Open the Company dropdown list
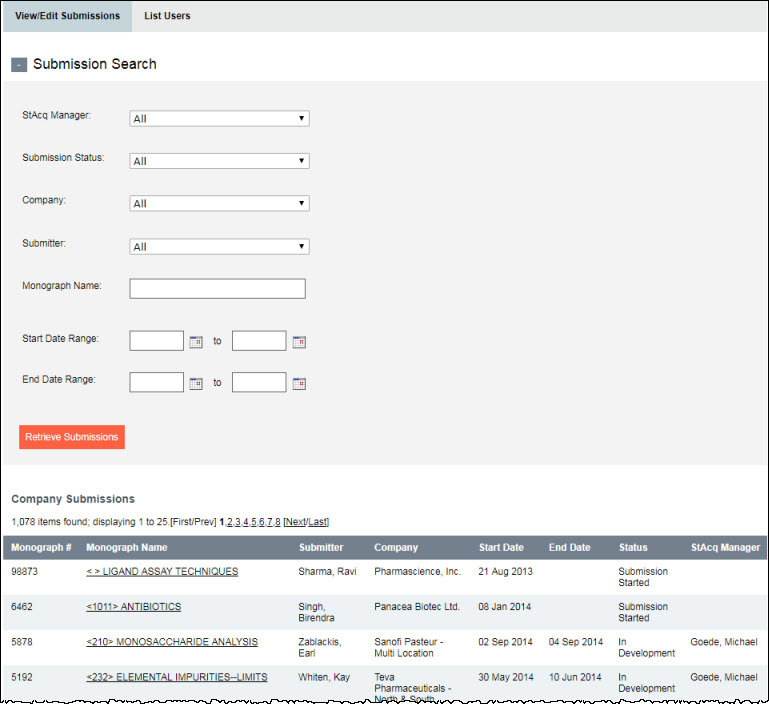The height and width of the screenshot is (705, 769). [x=219, y=204]
